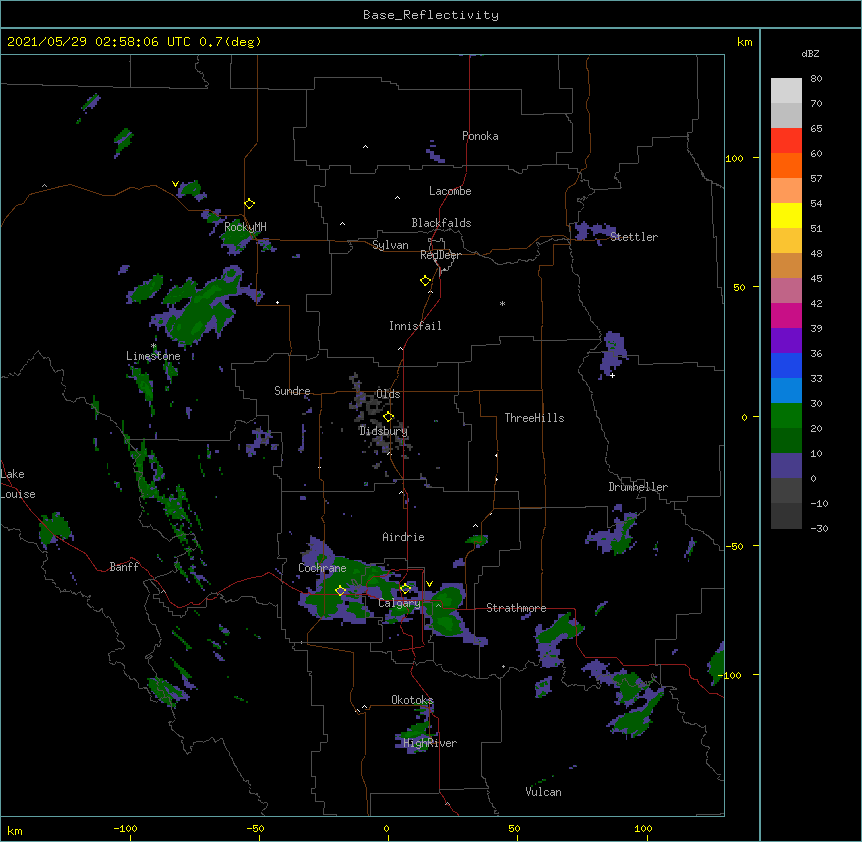The width and height of the screenshot is (862, 842).
Task: Select the light gray 80 dBZ swatch
Action: point(786,90)
